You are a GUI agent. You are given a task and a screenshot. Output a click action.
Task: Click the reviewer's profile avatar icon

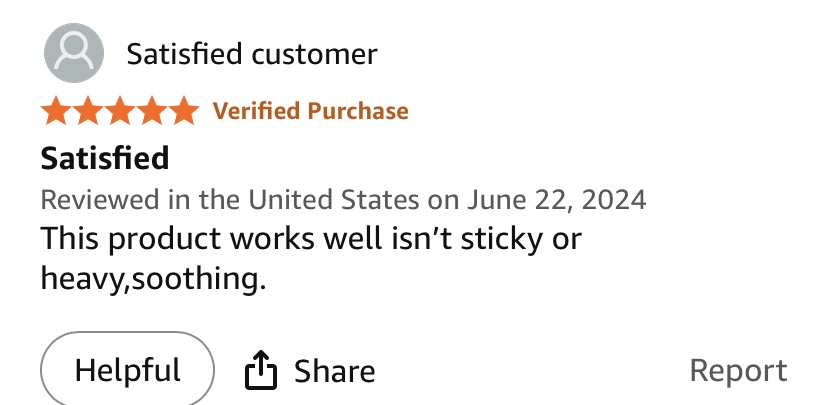click(x=74, y=53)
